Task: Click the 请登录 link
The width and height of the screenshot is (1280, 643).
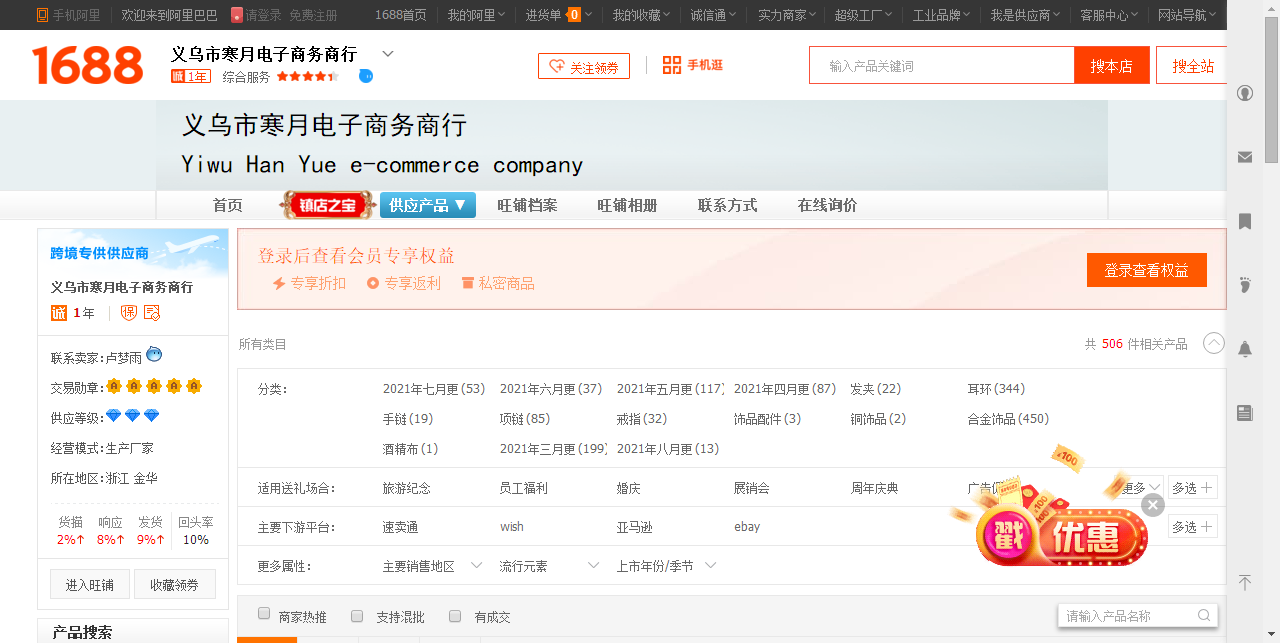Action: 263,15
